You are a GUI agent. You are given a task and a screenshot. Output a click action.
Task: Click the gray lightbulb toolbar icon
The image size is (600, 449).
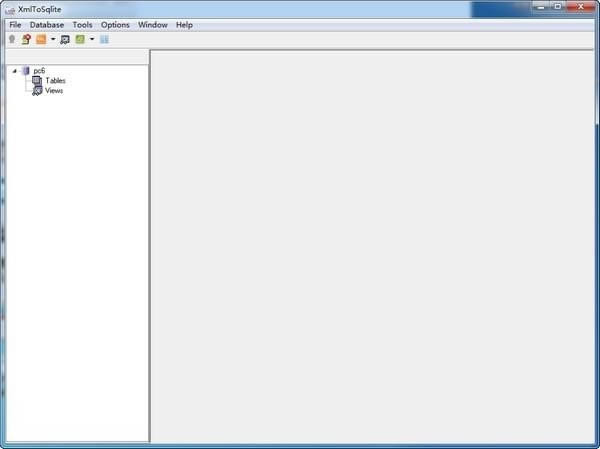(12, 39)
